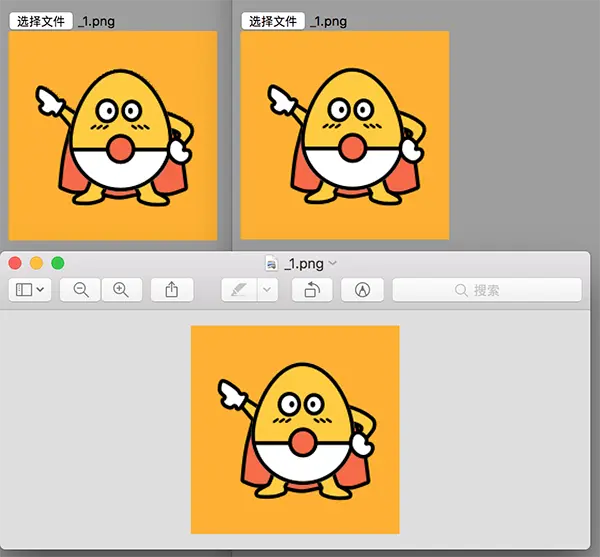Viewport: 600px width, 557px height.
Task: Open the _1.png title dropdown chevron
Action: pyautogui.click(x=333, y=263)
